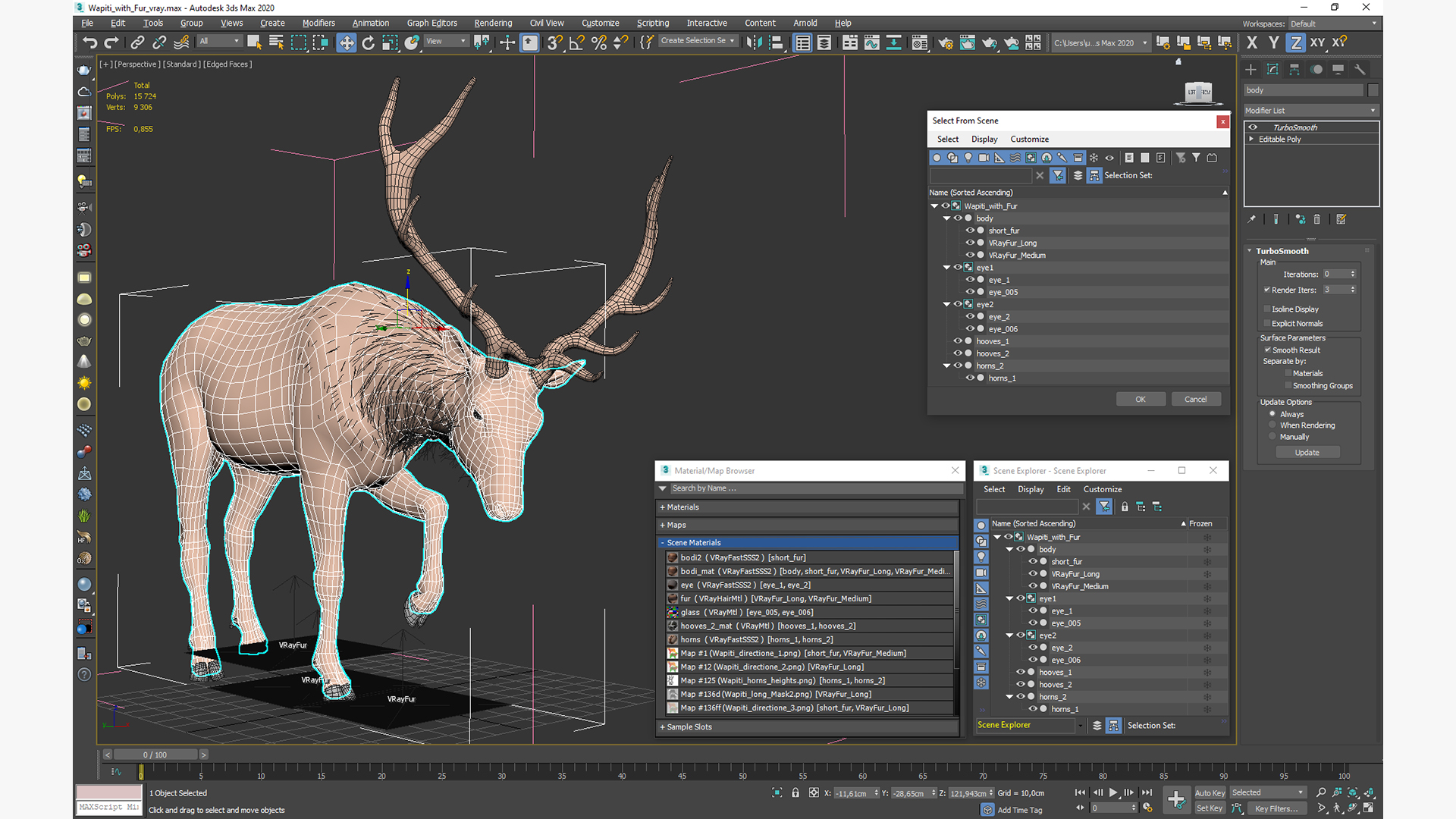Activate Select and Rotate tool

369,43
